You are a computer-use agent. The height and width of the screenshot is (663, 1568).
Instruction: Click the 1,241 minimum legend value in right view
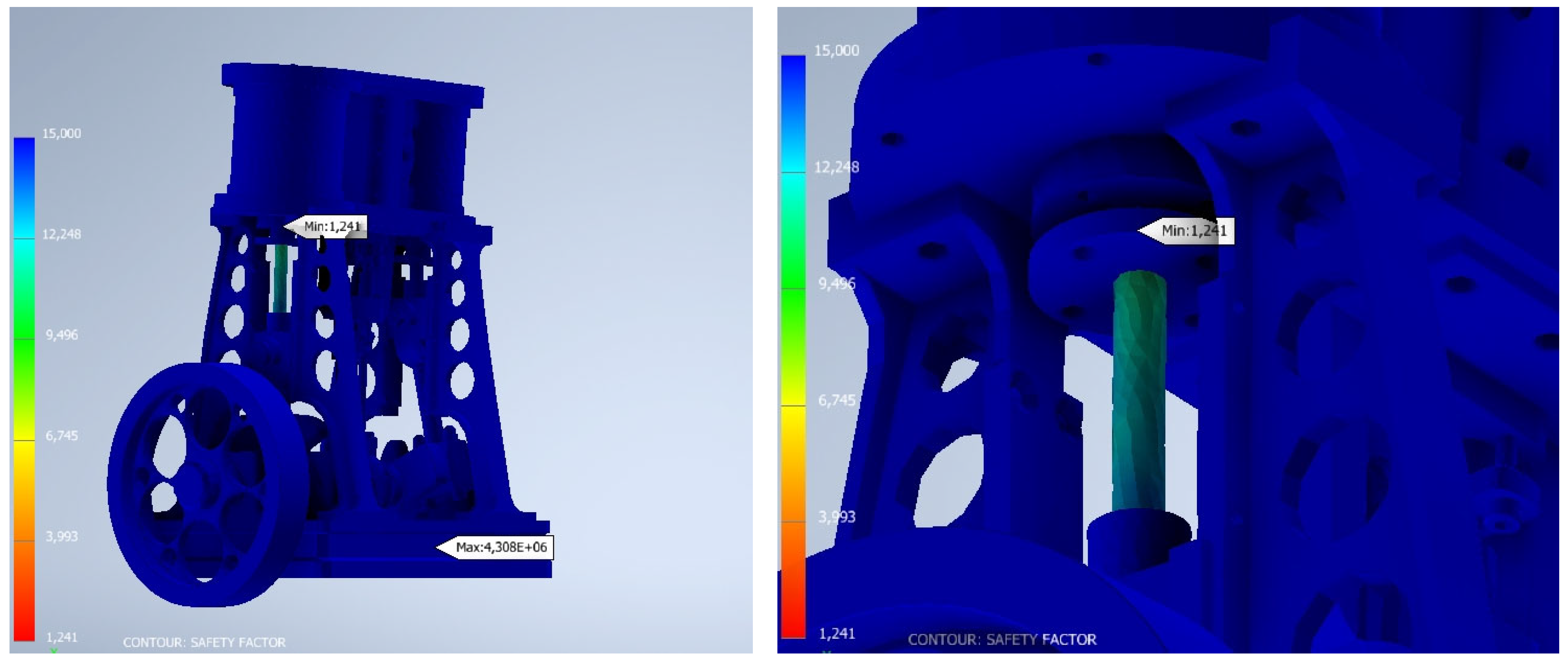tap(836, 634)
